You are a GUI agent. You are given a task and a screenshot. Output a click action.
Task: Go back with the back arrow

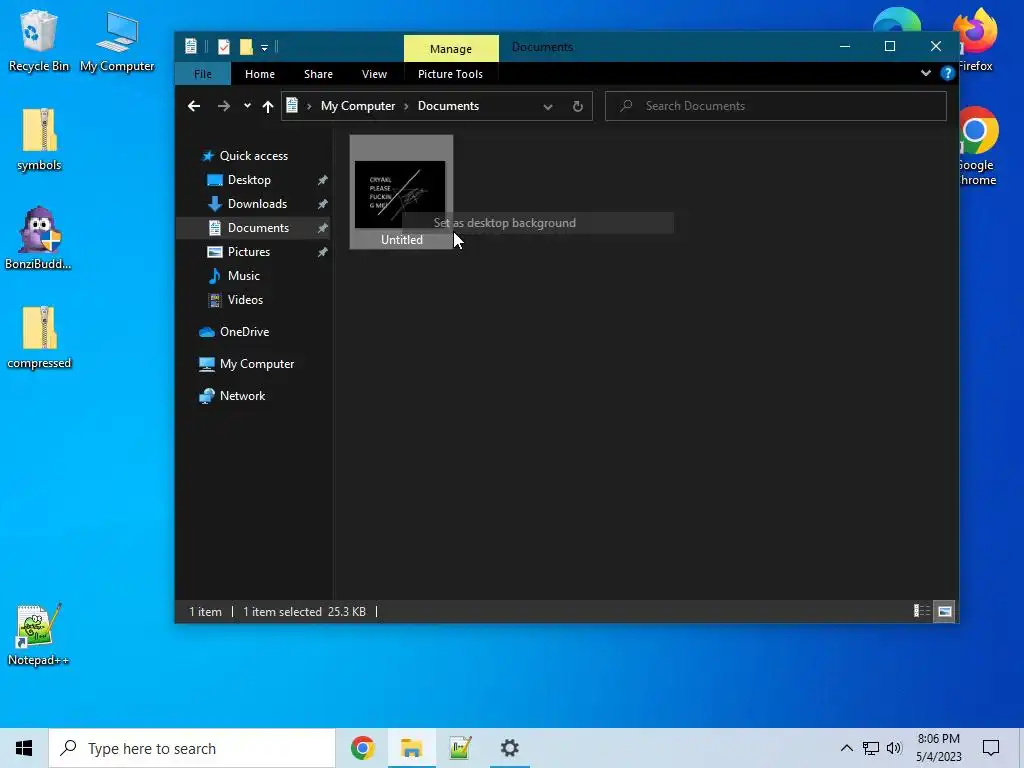[x=194, y=106]
